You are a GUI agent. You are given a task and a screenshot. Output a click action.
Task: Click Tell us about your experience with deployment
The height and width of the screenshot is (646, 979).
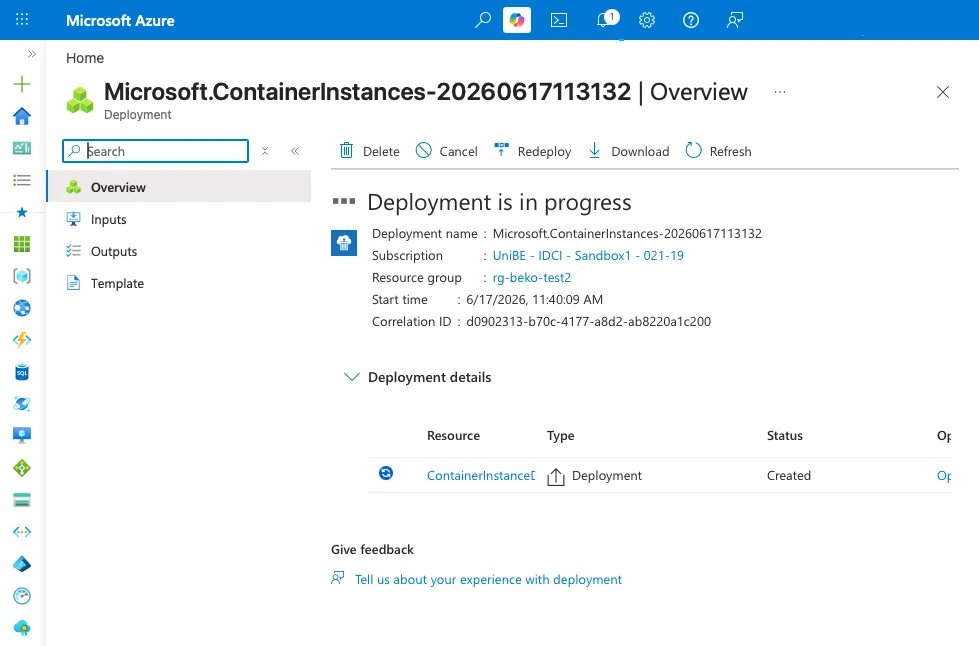coord(488,580)
